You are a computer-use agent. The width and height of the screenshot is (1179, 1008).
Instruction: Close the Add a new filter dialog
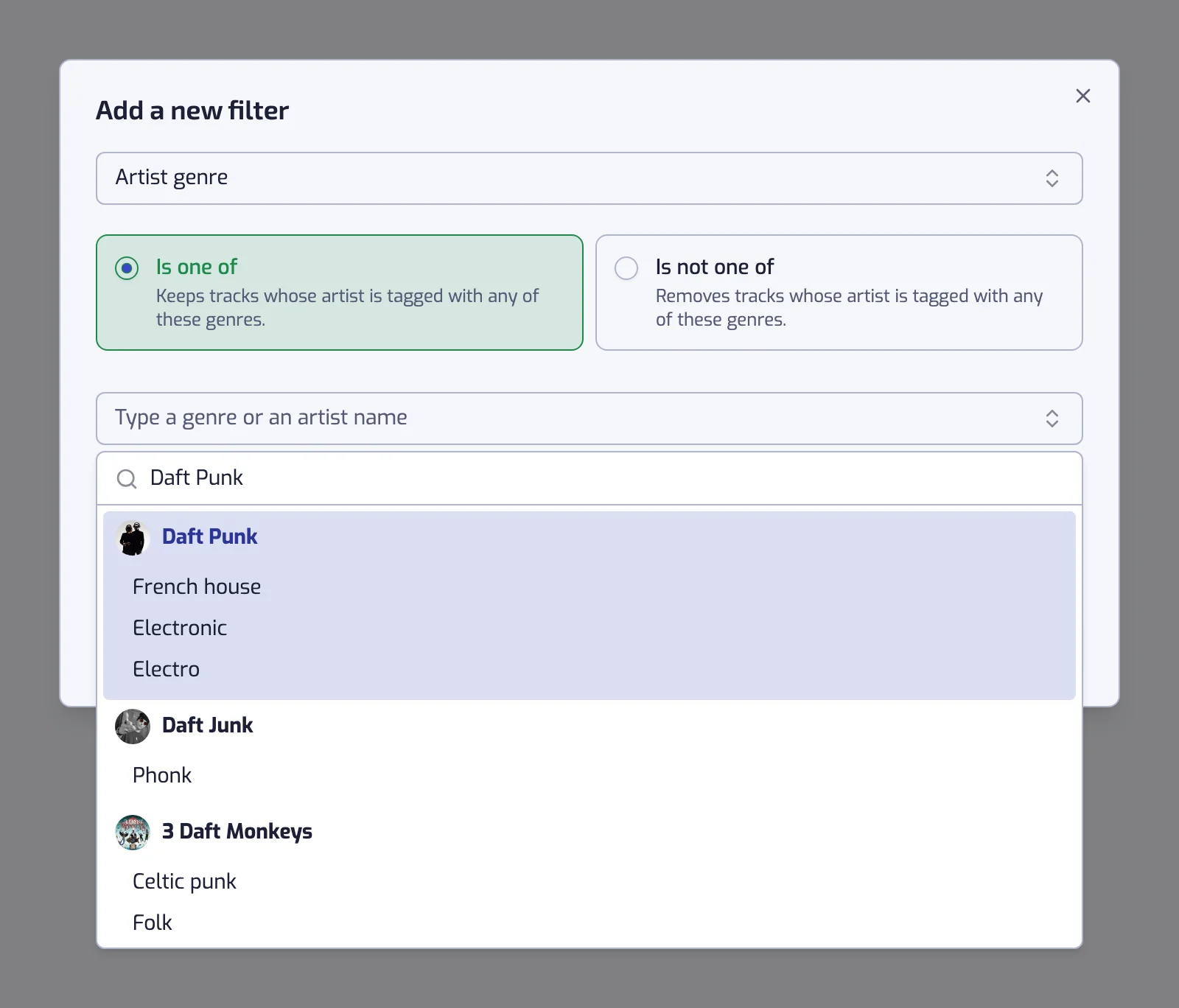1082,96
